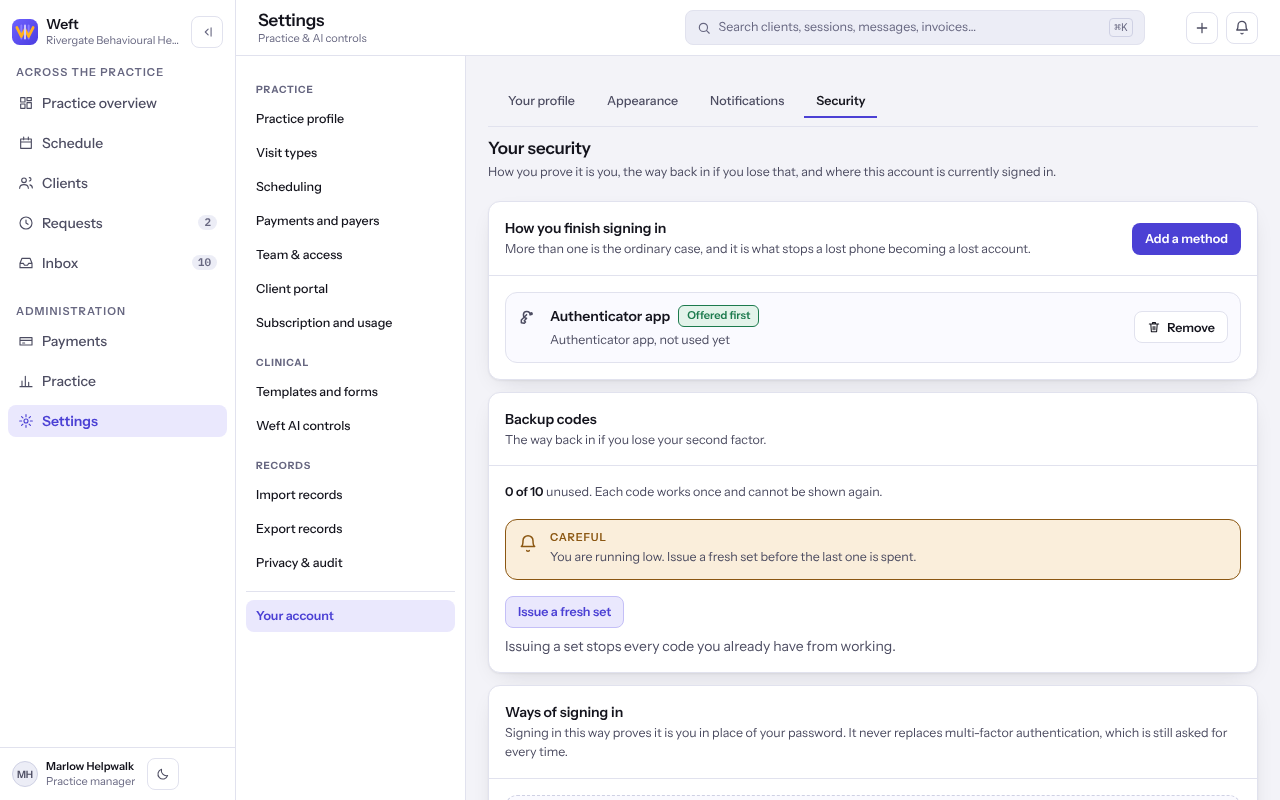Click the bell icon in the Careful alert
This screenshot has height=800, width=1280.
tap(528, 543)
